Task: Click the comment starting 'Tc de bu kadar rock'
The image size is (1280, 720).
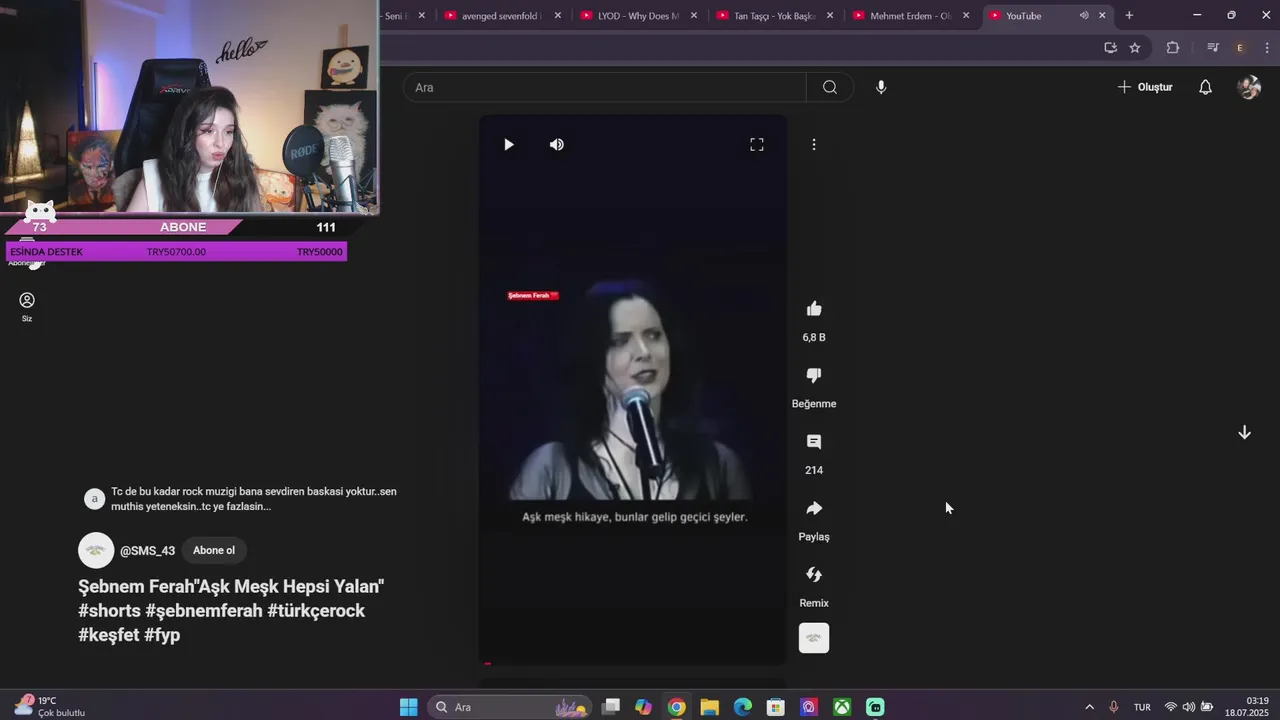Action: coord(253,499)
